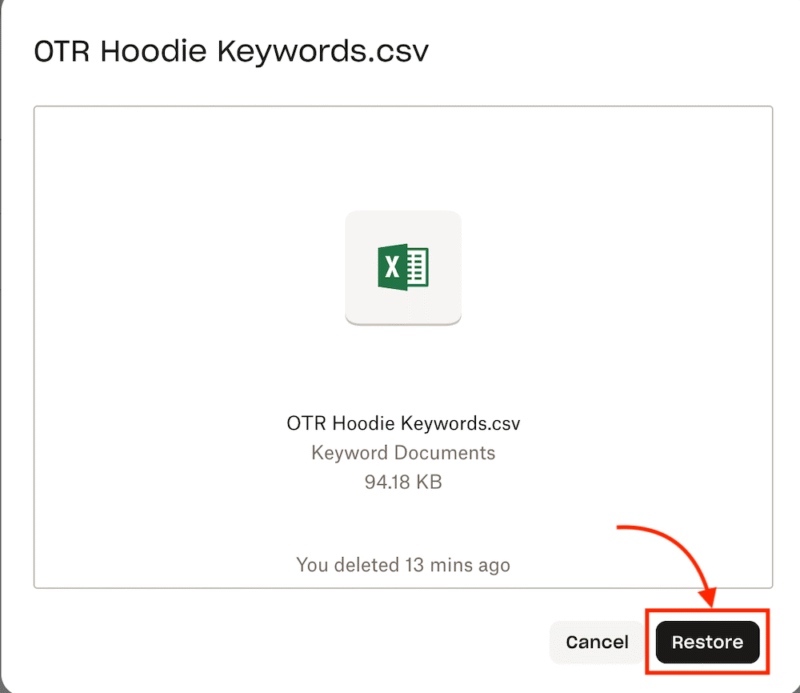
Task: Click the green Excel file icon
Action: pyautogui.click(x=403, y=267)
